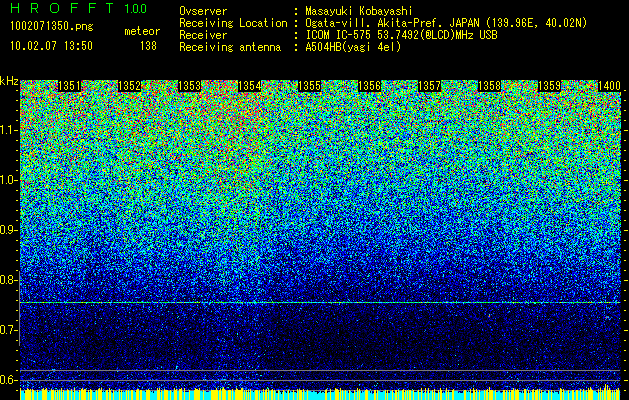Screen dimensions: 629x400
Task: Click the Ovserver label
Action: pos(203,11)
